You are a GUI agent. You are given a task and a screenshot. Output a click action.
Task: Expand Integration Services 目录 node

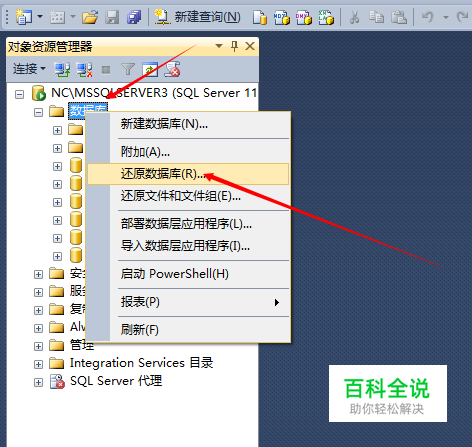(39, 364)
